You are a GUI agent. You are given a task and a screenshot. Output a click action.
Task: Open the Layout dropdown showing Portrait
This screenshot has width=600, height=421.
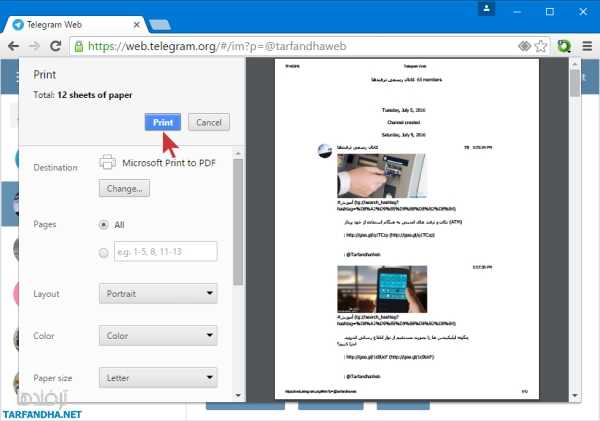pos(158,294)
